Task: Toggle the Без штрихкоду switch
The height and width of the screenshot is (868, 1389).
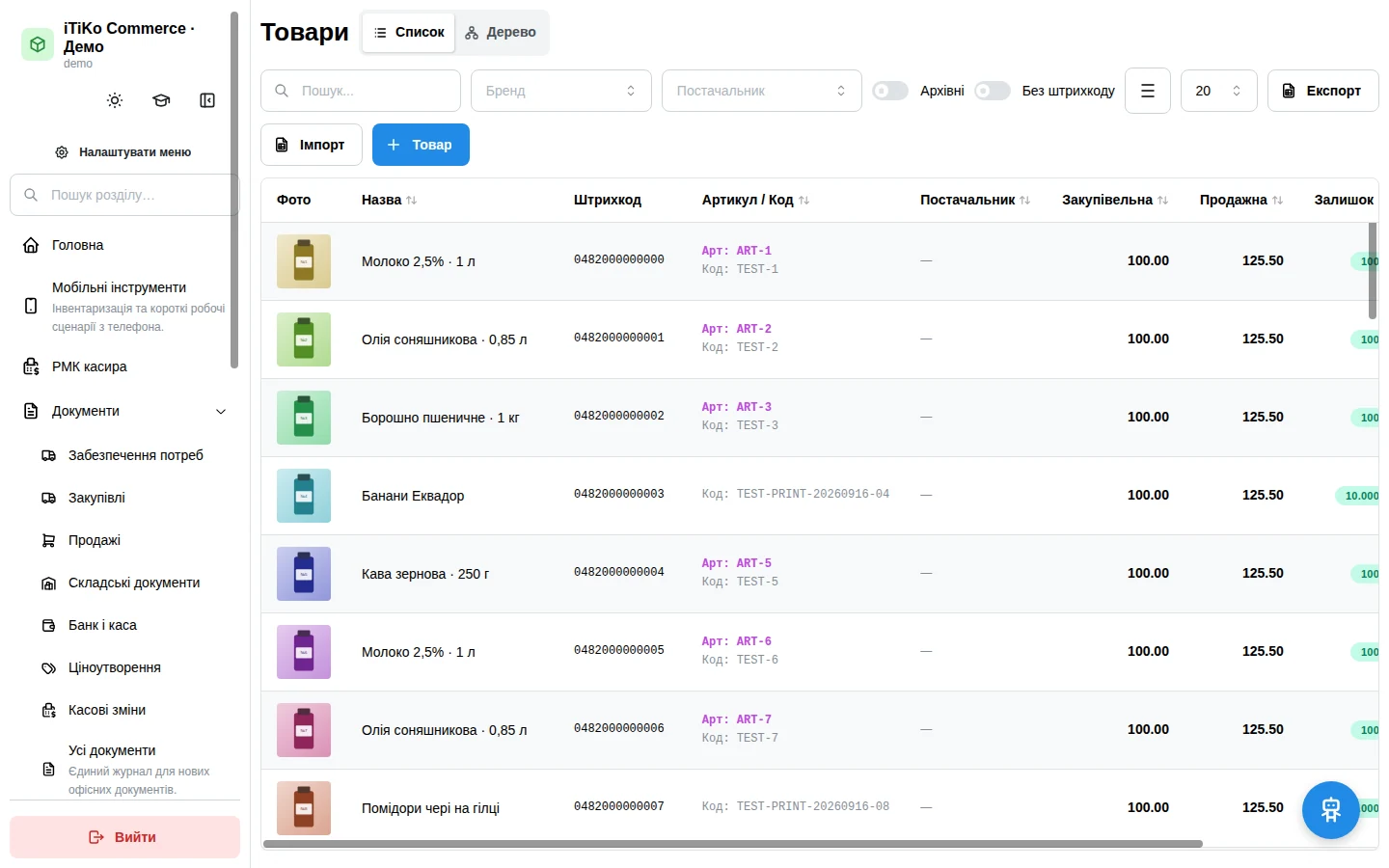Action: pyautogui.click(x=993, y=91)
